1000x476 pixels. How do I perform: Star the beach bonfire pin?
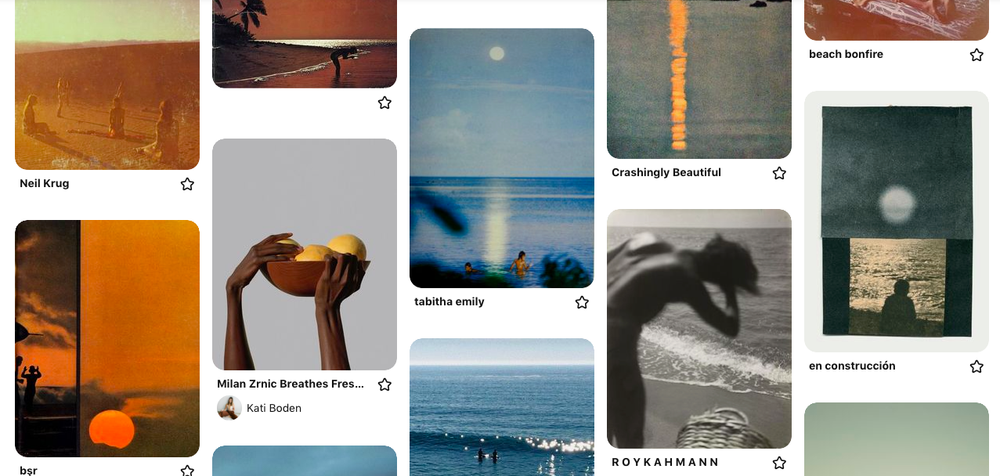976,55
